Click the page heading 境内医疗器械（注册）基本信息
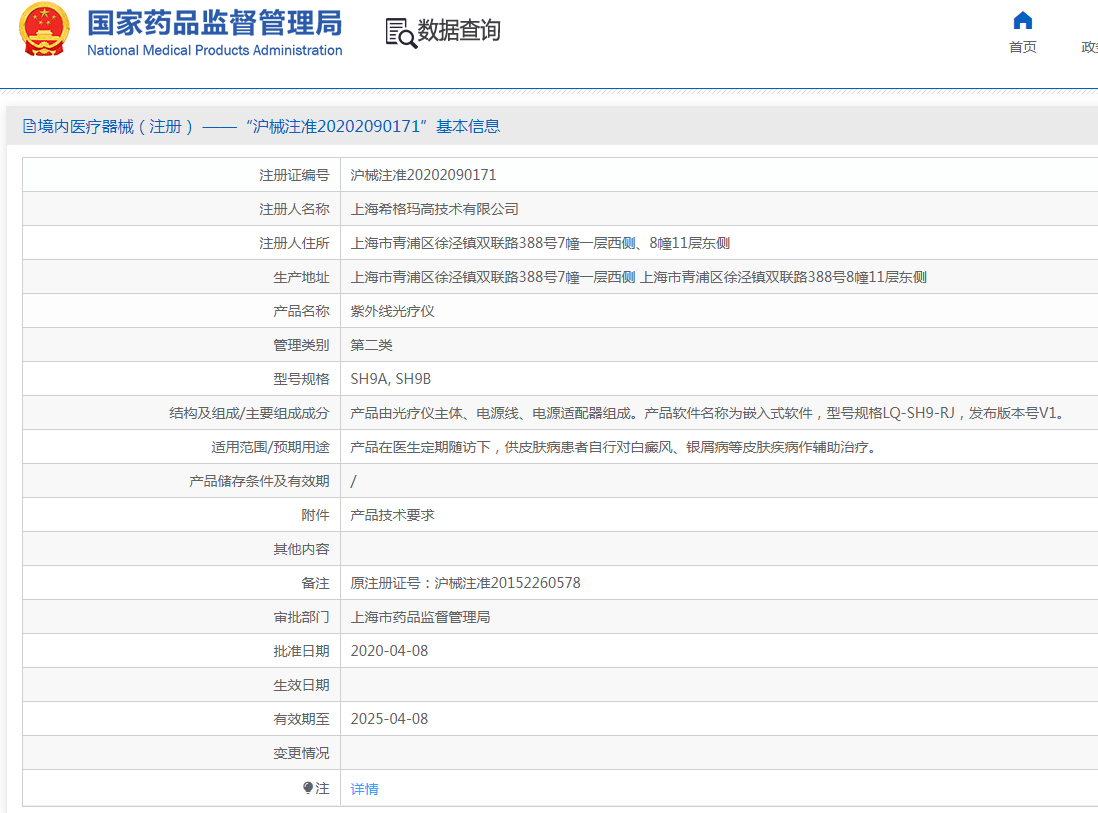Viewport: 1098px width, 813px height. click(261, 126)
